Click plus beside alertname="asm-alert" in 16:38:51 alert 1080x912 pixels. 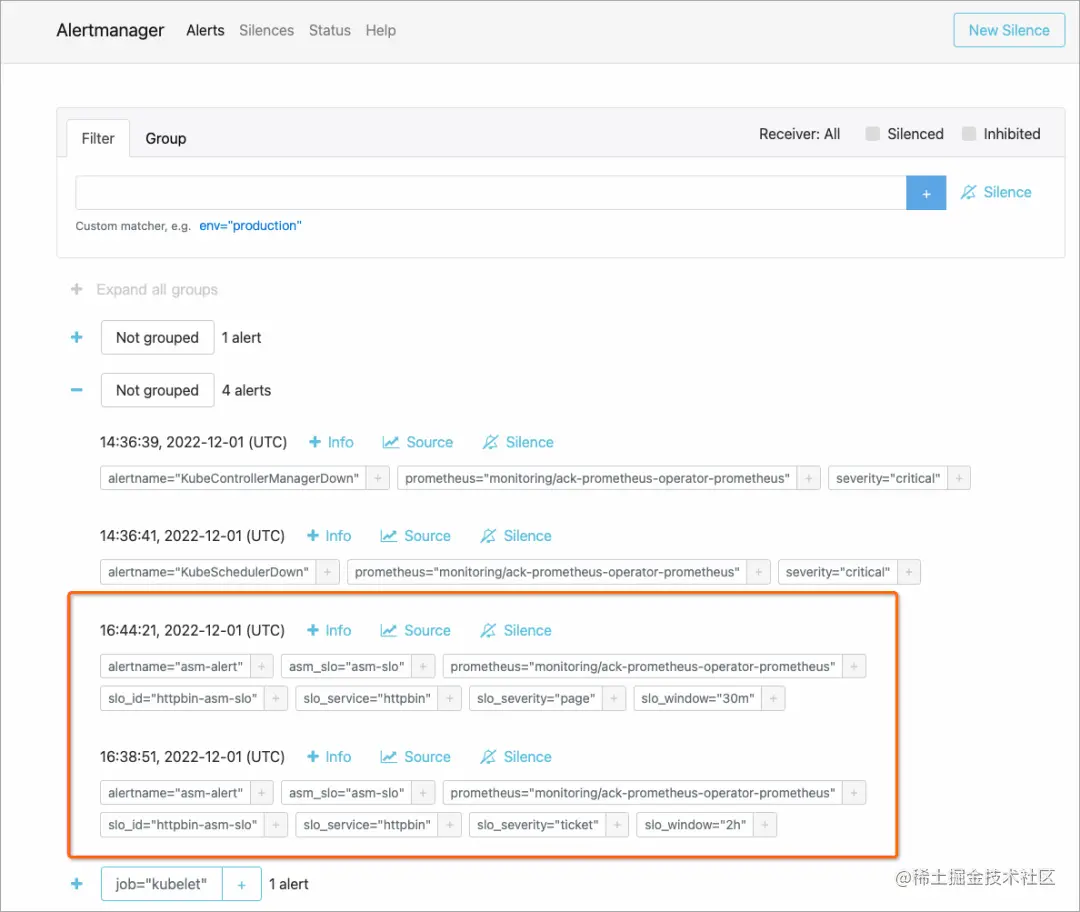[x=262, y=793]
